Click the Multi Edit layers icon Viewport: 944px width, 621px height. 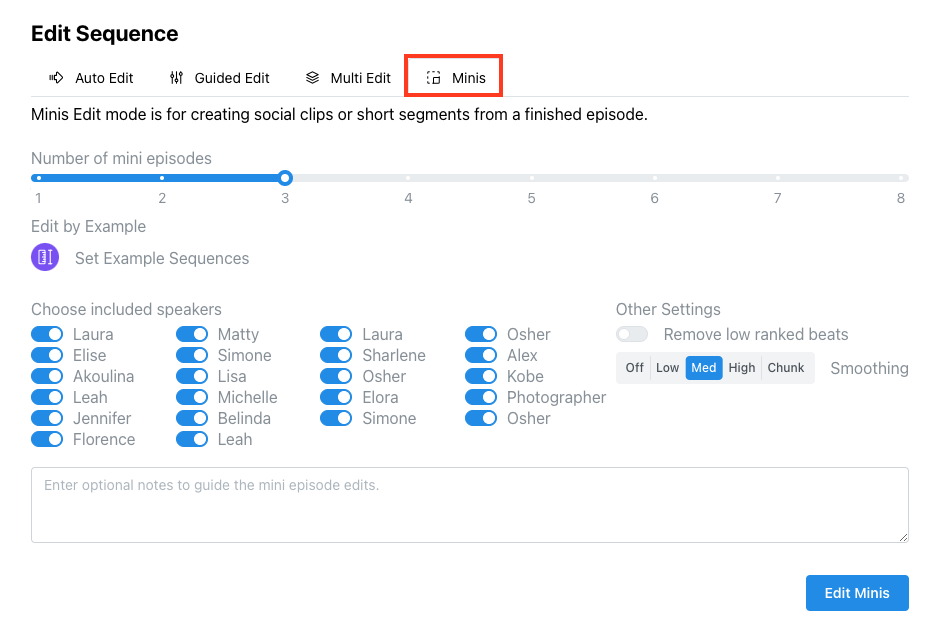pos(312,78)
